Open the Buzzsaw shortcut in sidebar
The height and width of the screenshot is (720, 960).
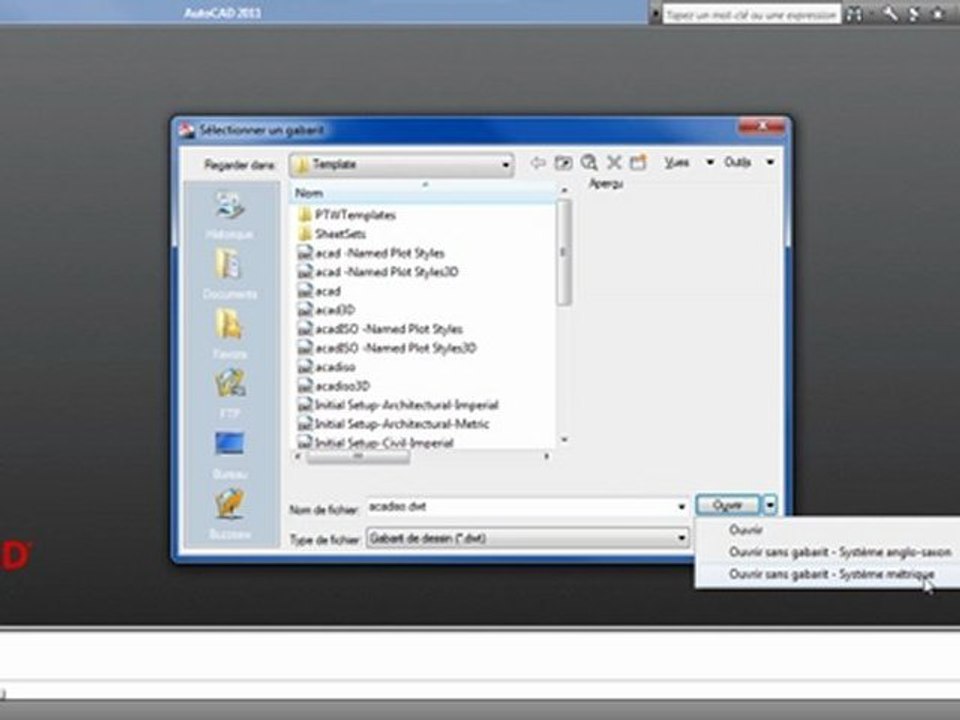point(230,513)
